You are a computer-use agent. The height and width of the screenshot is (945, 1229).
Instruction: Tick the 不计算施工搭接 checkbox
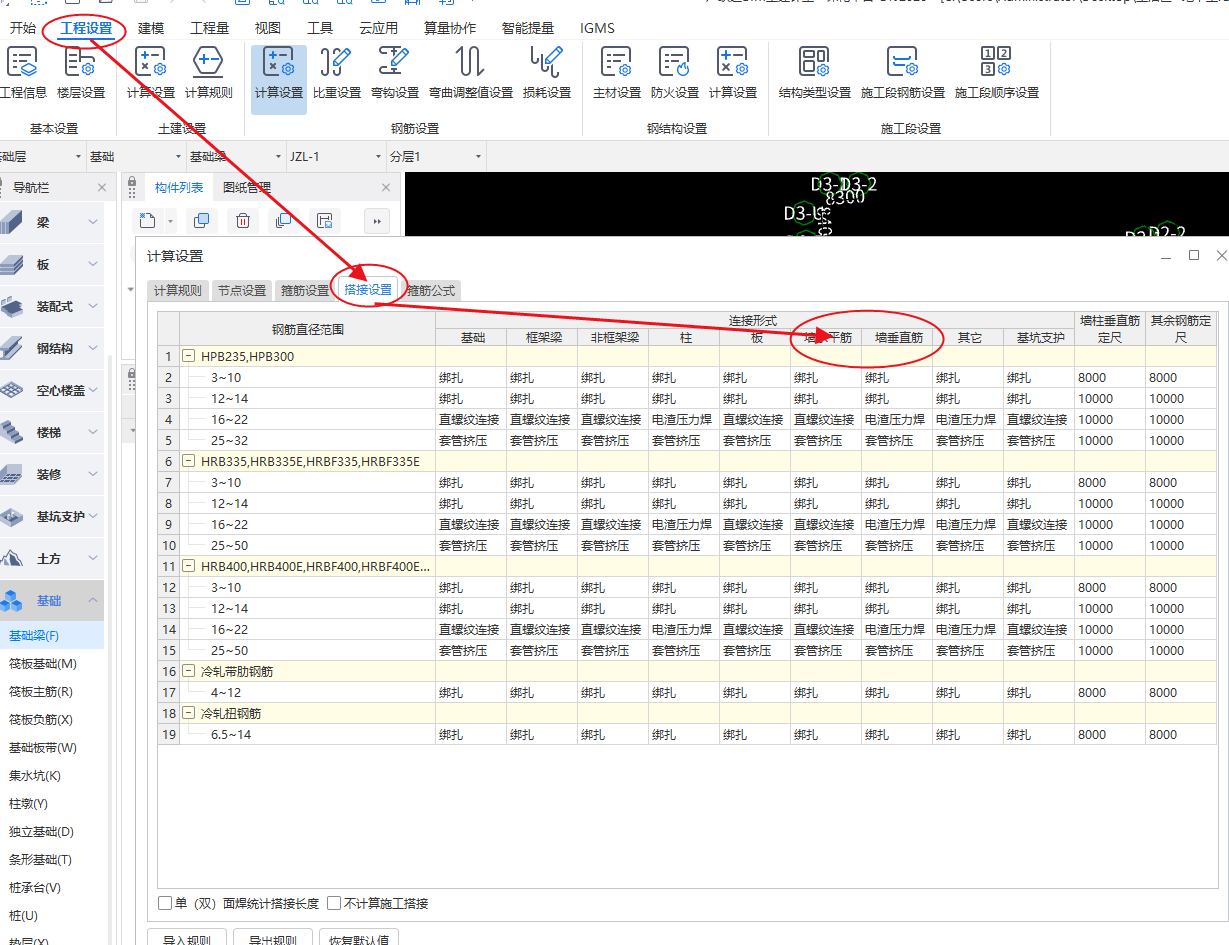click(334, 903)
